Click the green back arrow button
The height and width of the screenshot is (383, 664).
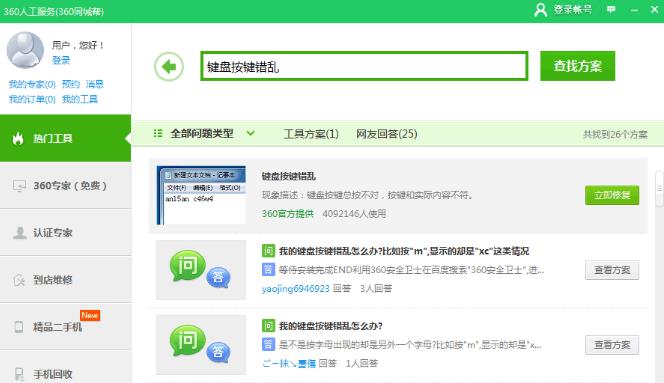[x=169, y=67]
